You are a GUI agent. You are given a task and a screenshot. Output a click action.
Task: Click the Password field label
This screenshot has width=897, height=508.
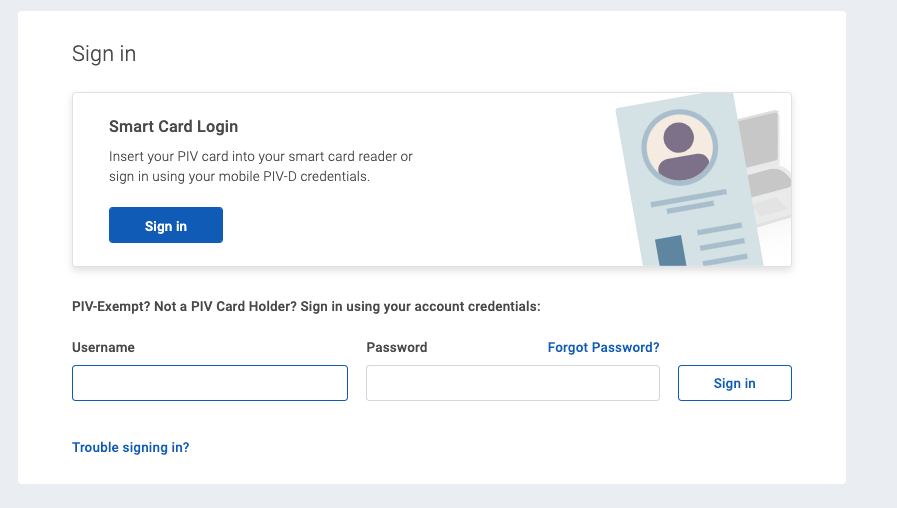[x=396, y=347]
